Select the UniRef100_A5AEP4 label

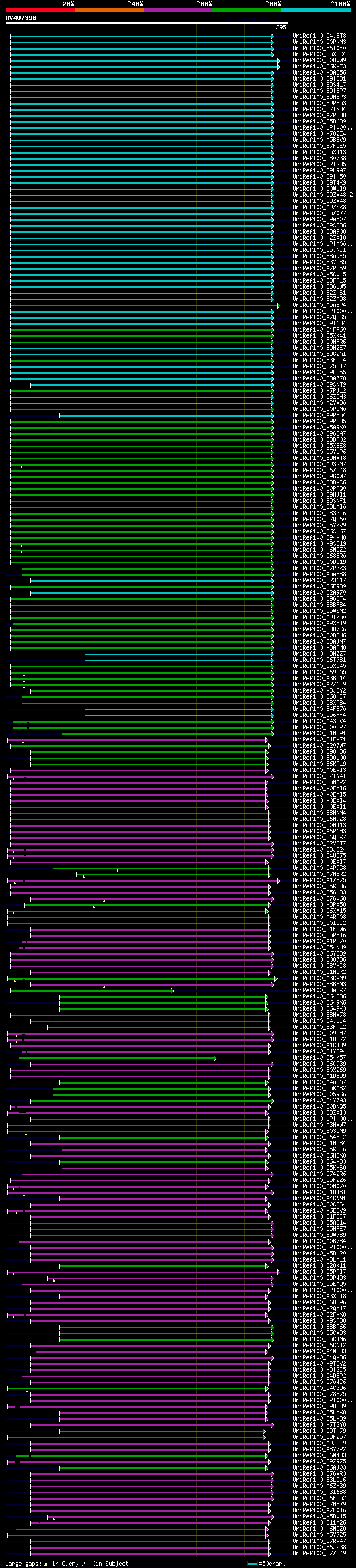[319, 305]
